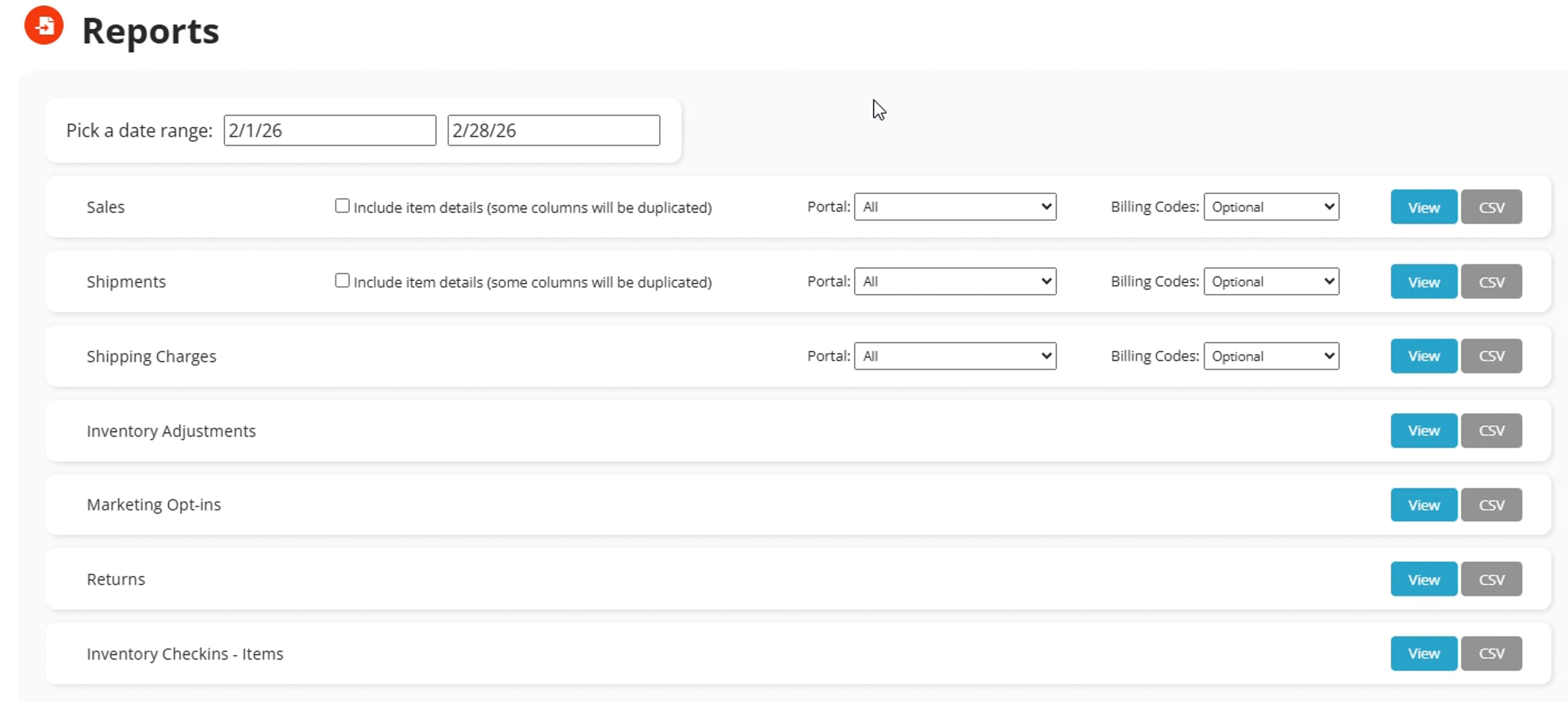Open Sales Billing Codes dropdown

pyautogui.click(x=1271, y=207)
